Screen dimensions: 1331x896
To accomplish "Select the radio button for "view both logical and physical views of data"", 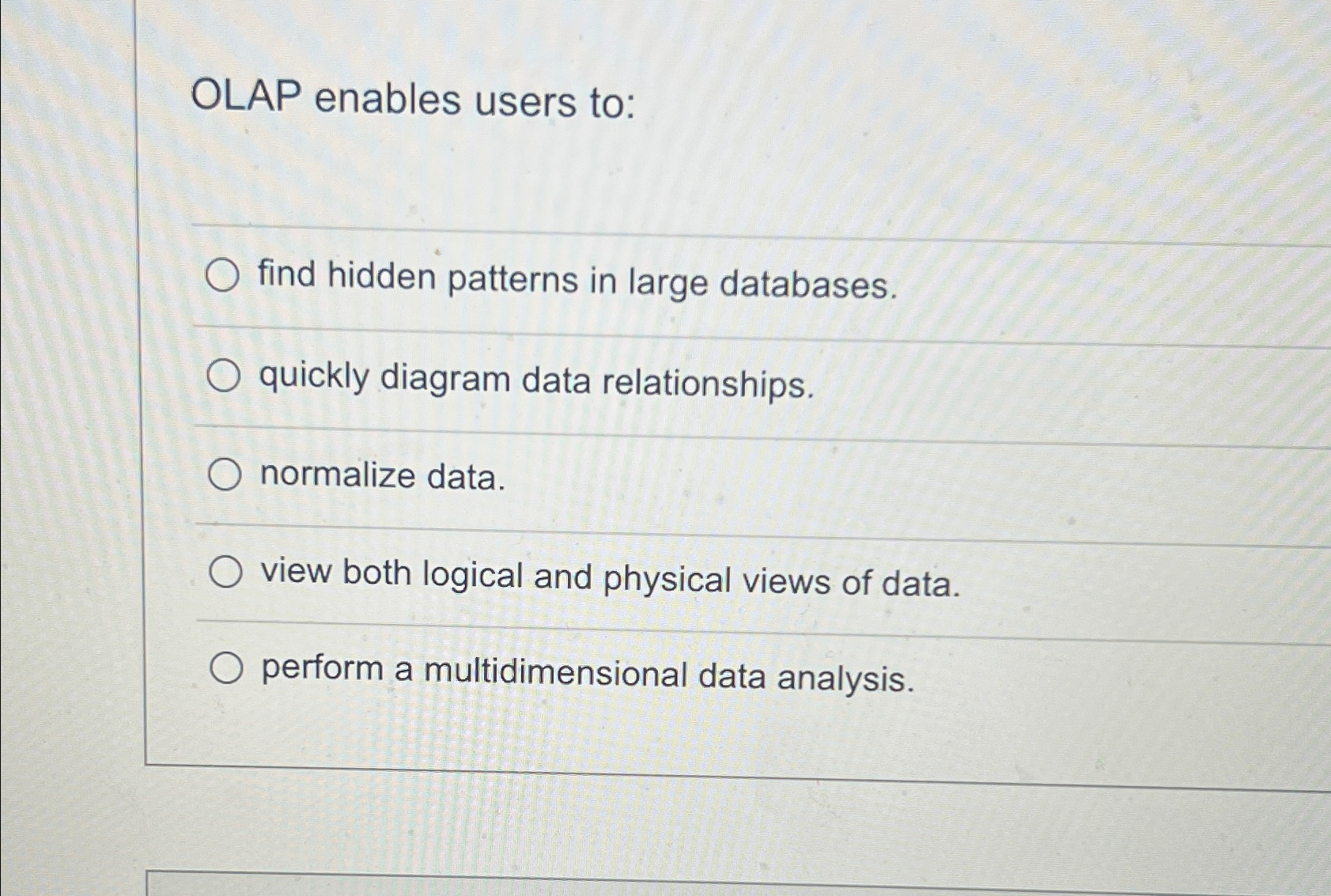I will pos(225,573).
